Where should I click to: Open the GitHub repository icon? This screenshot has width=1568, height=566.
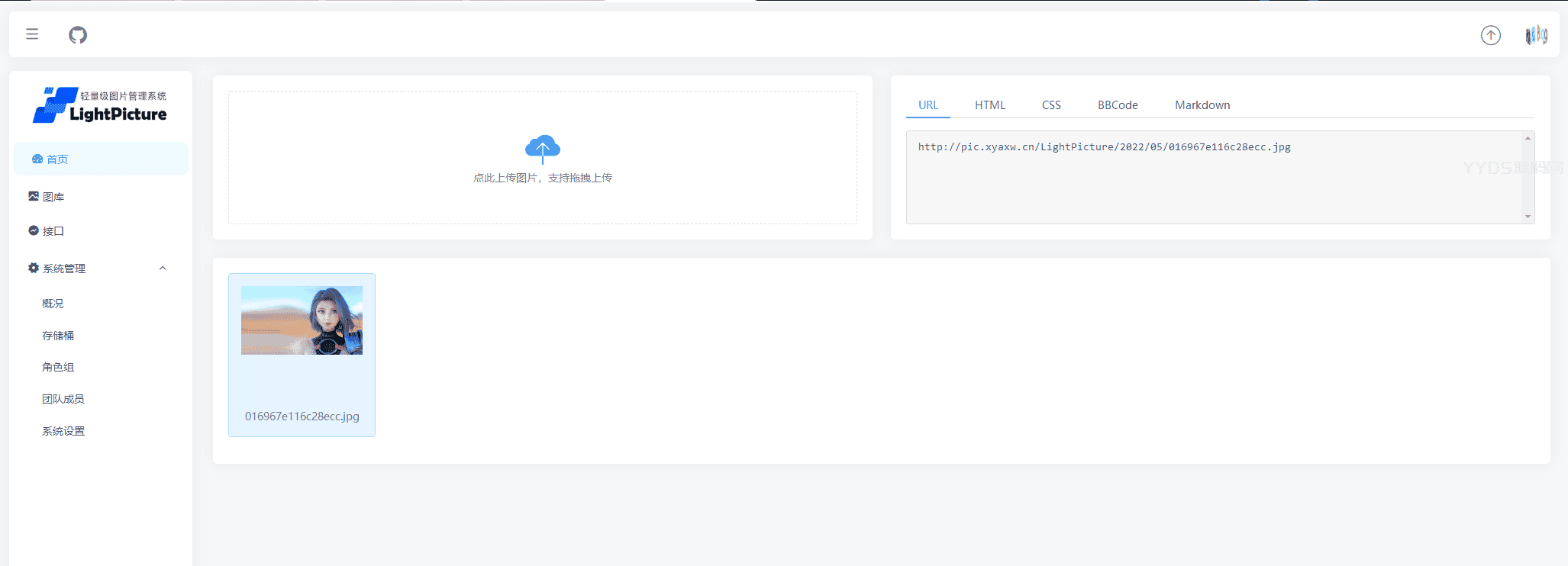78,34
